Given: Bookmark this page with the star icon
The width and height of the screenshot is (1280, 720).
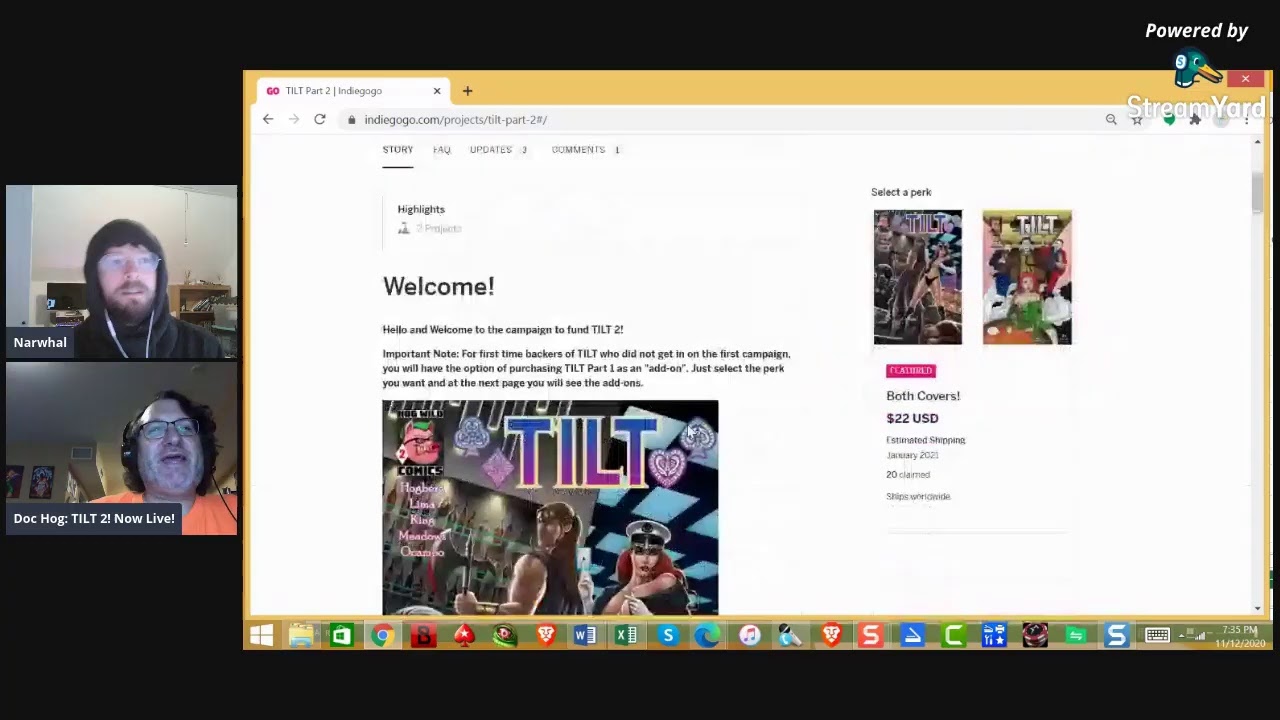Looking at the screenshot, I should (1137, 120).
